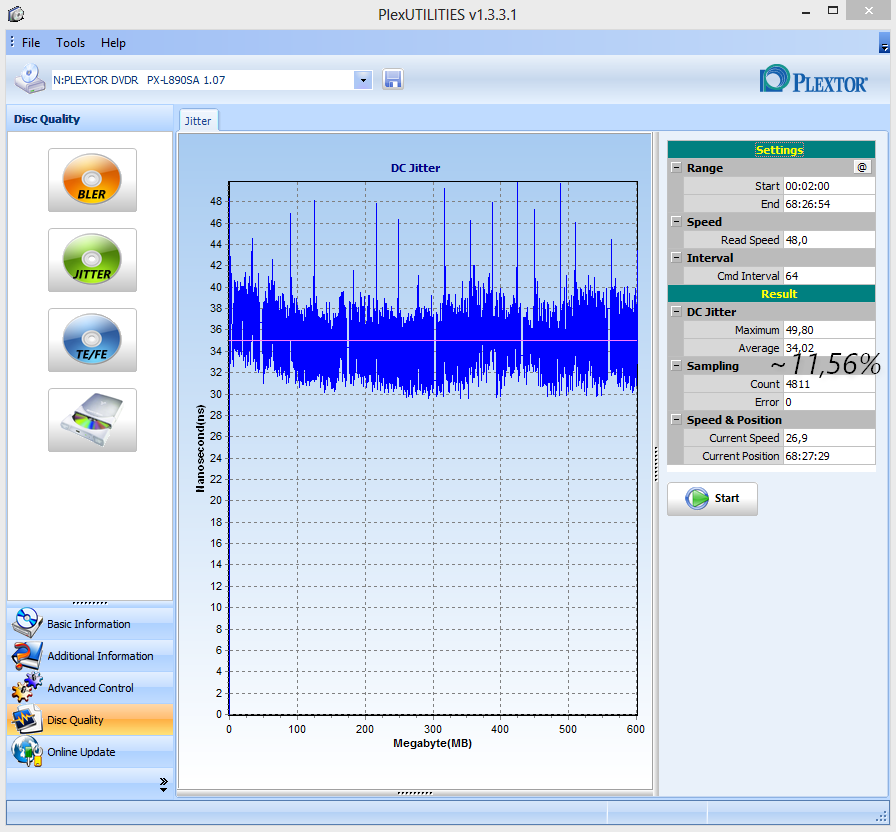Image resolution: width=896 pixels, height=832 pixels.
Task: Maximize the PlexUTILITIES window
Action: [x=833, y=11]
